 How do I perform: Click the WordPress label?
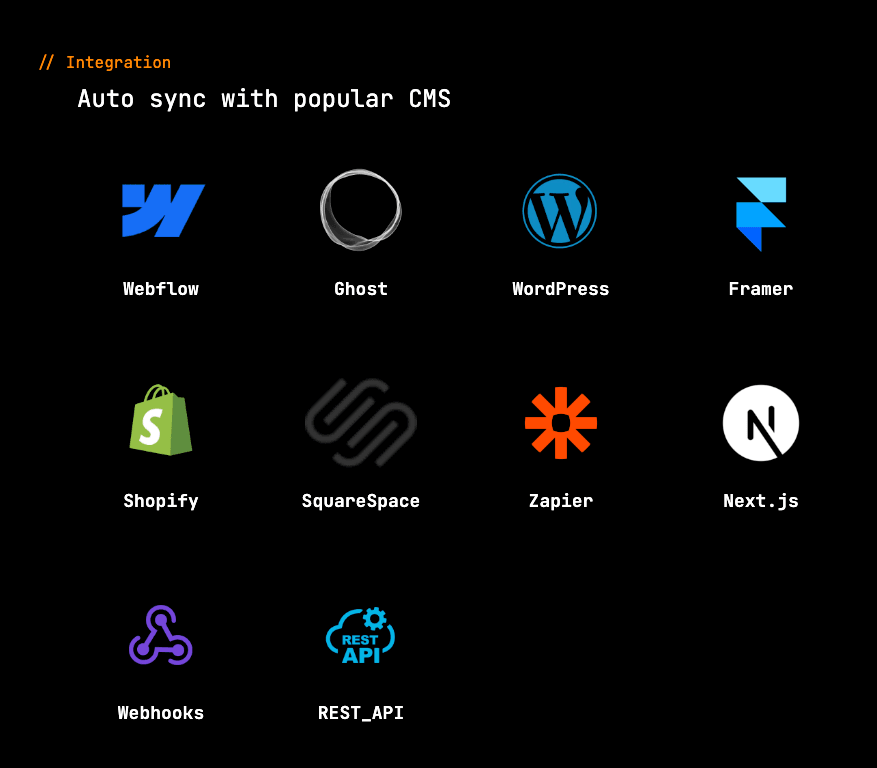[x=561, y=289]
